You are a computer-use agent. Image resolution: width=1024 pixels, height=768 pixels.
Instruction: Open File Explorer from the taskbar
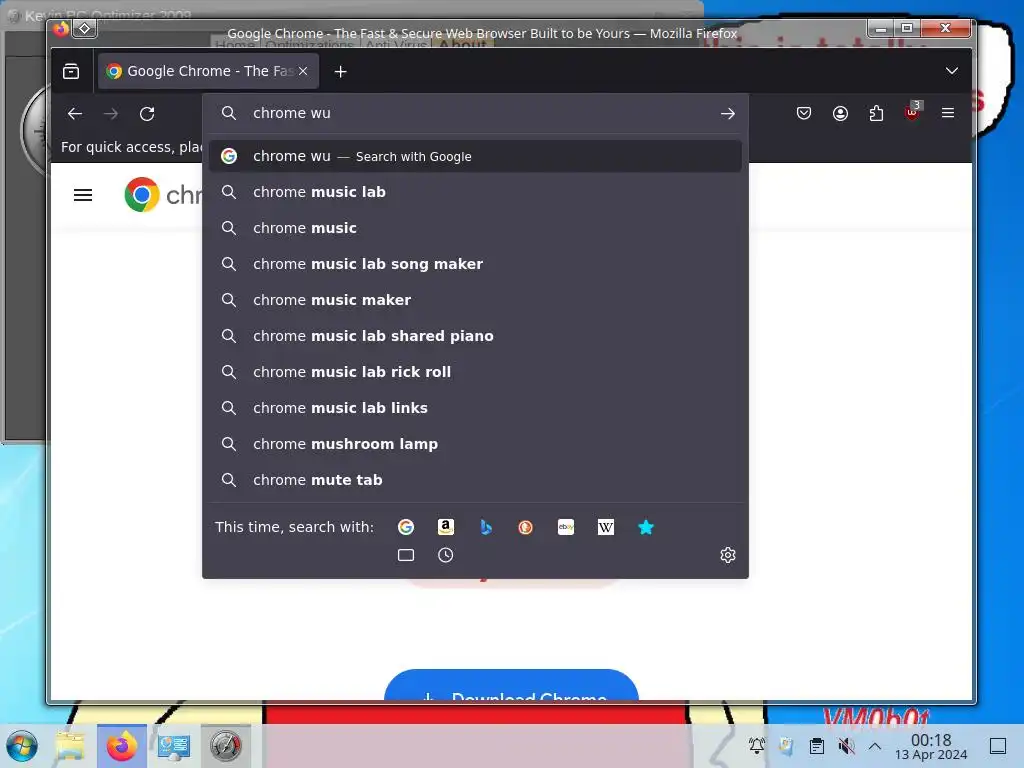coord(70,746)
